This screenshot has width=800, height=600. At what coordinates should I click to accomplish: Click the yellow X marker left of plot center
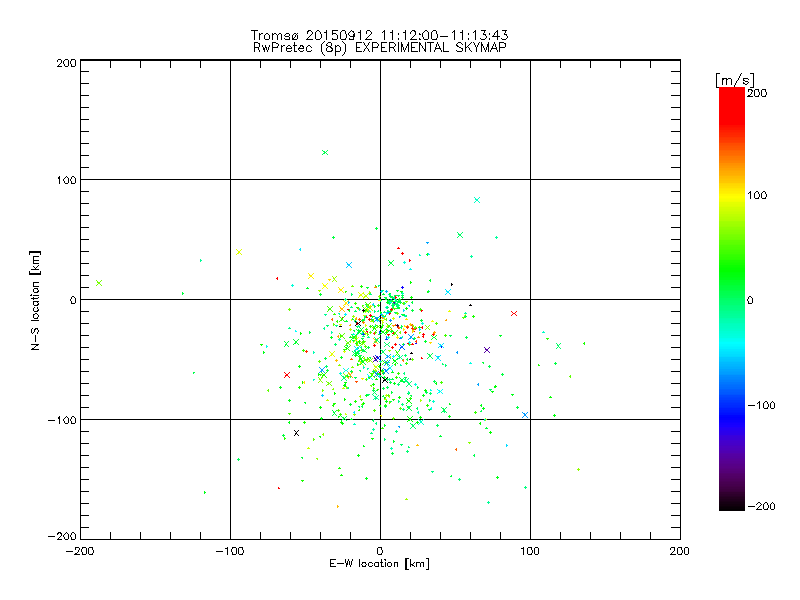pos(239,252)
